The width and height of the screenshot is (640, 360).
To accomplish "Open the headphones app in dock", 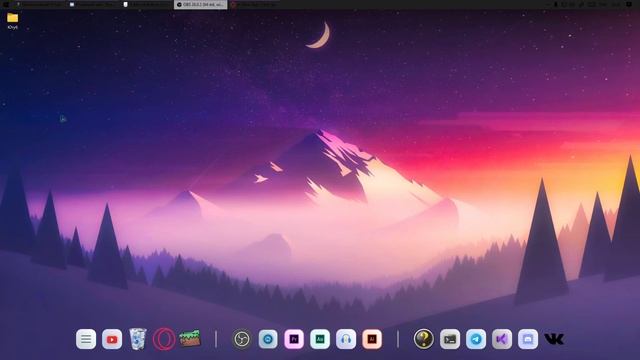I will pos(346,339).
